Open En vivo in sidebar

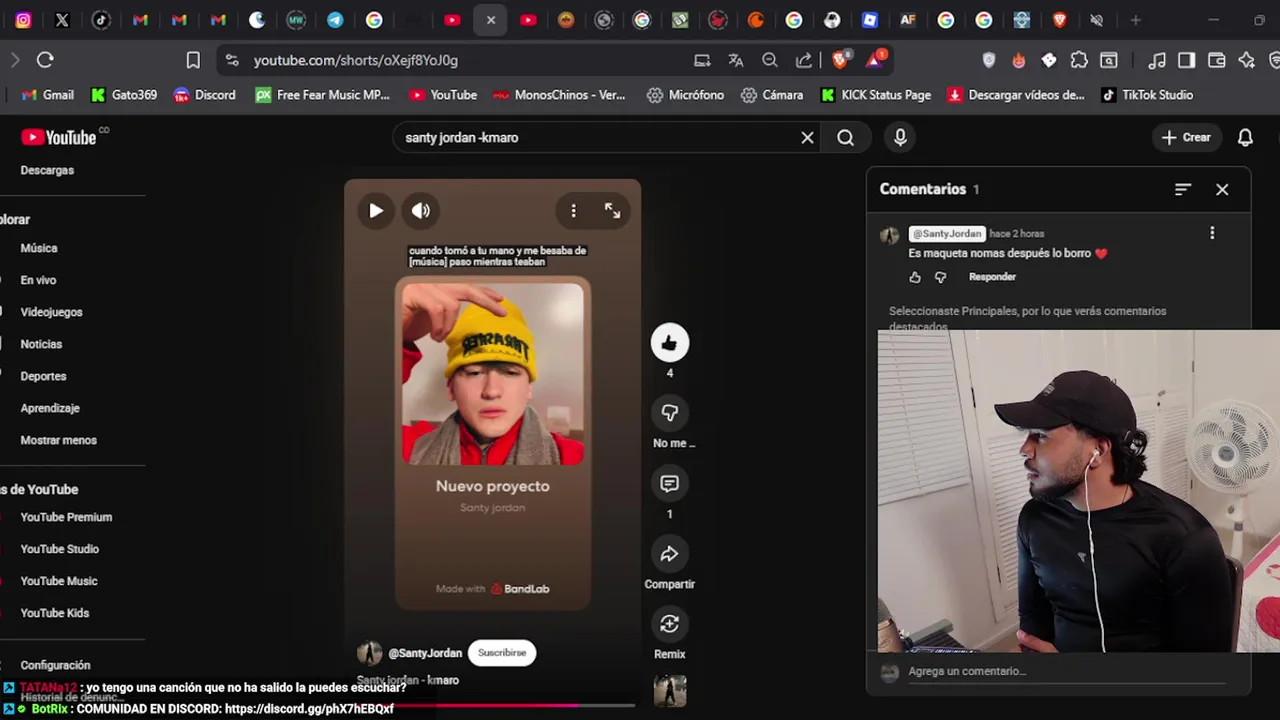[38, 280]
